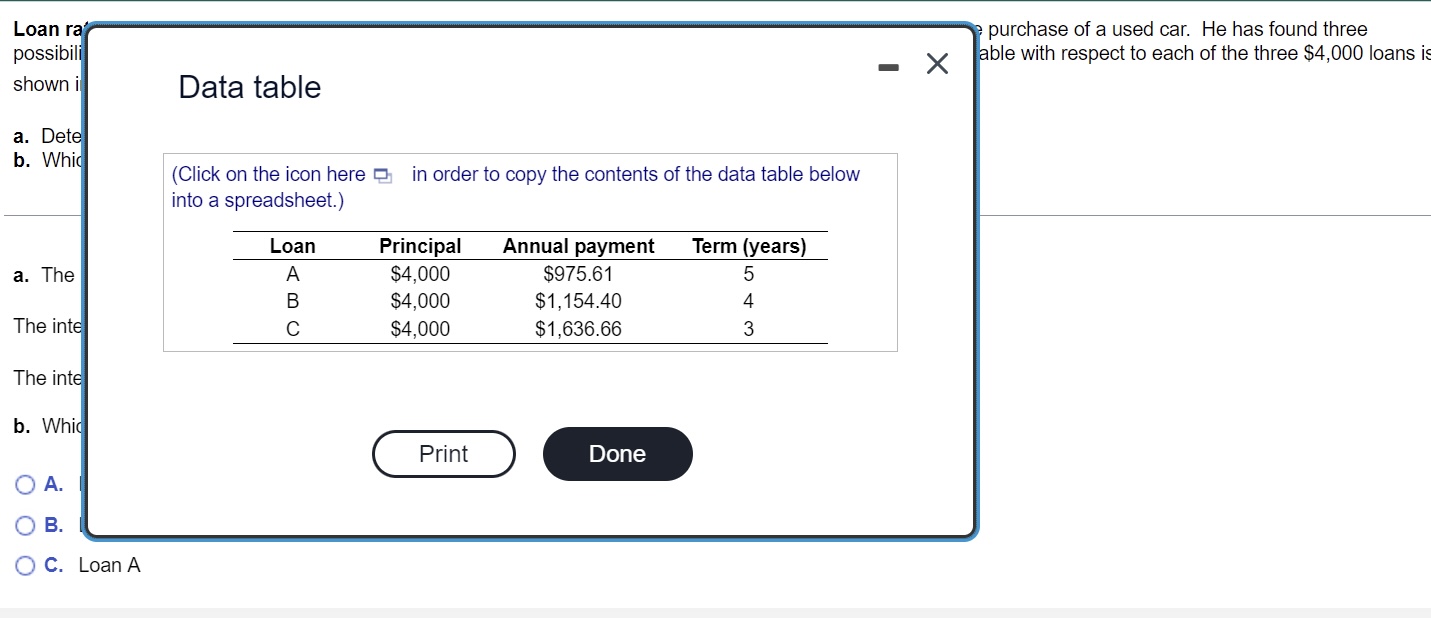Click the 'Click on the icon here' link text
Screen dimensions: 1431x618
coord(267,173)
